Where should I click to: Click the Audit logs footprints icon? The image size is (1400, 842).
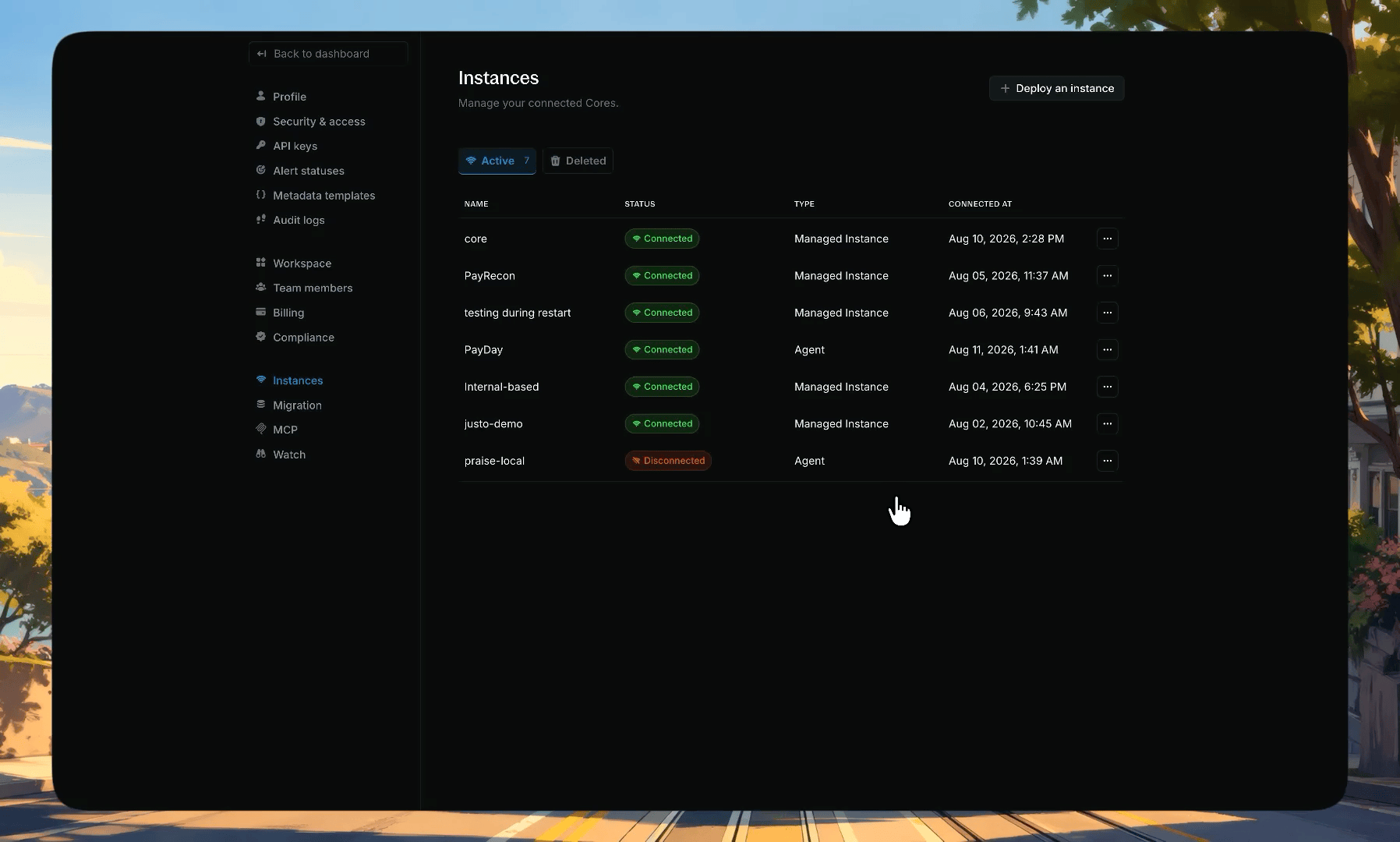tap(260, 219)
